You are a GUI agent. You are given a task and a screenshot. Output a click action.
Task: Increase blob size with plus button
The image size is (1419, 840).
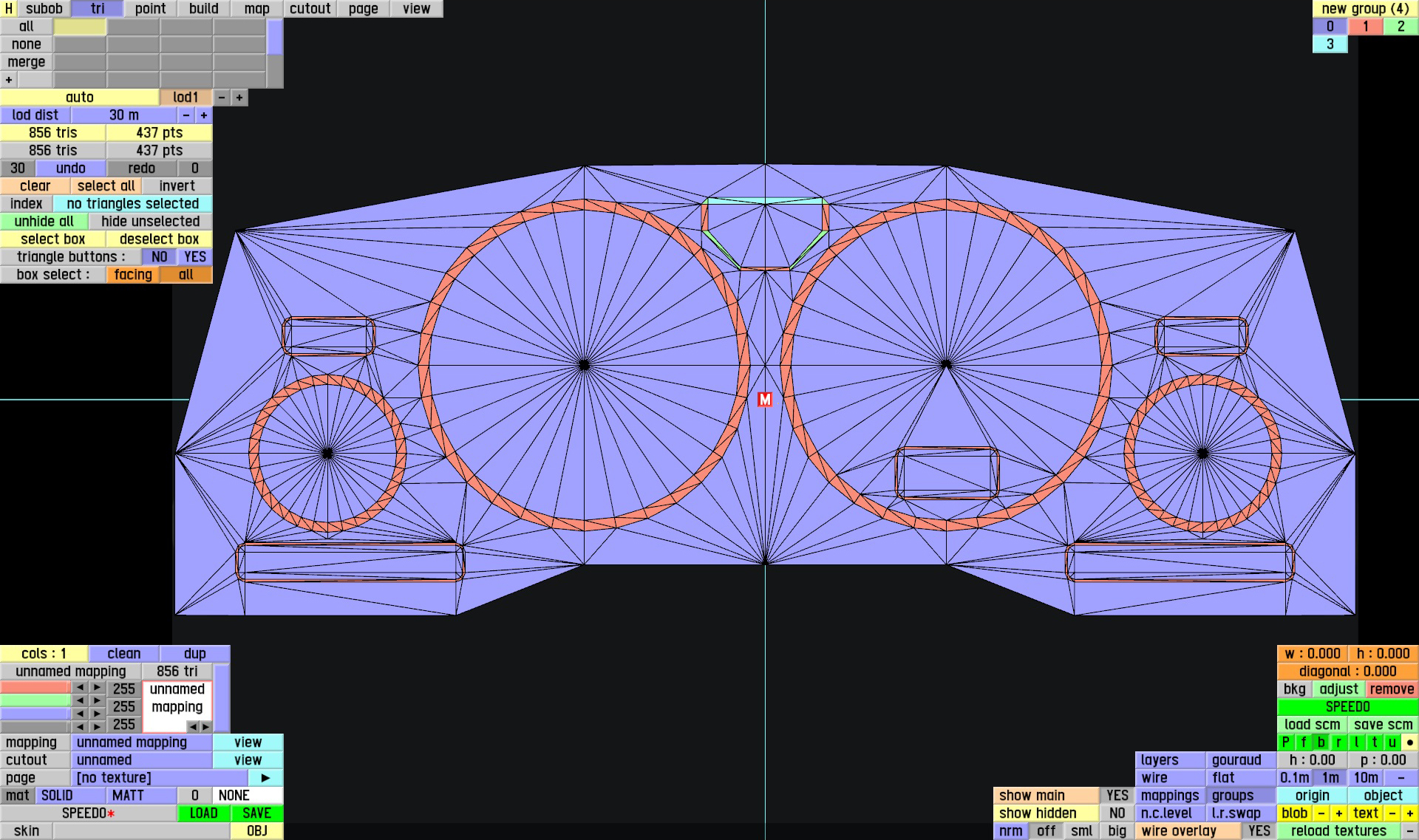pos(1339,813)
